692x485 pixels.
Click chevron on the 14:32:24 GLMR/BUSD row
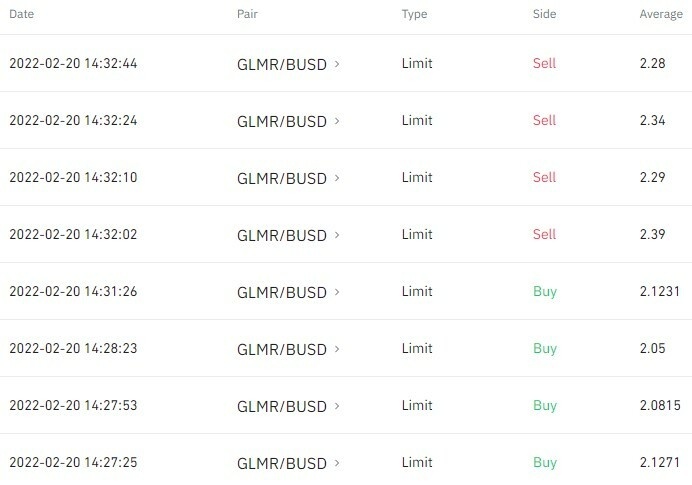337,121
